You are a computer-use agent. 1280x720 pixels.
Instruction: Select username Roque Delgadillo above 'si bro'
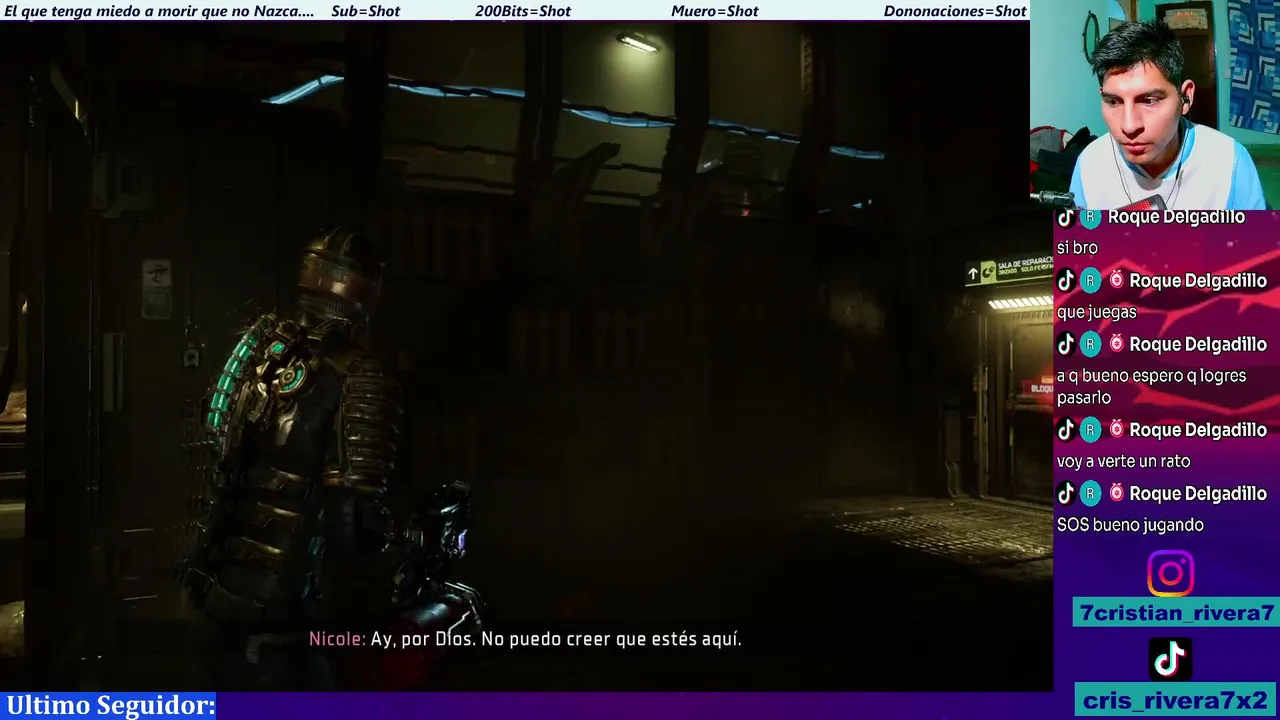click(1176, 217)
